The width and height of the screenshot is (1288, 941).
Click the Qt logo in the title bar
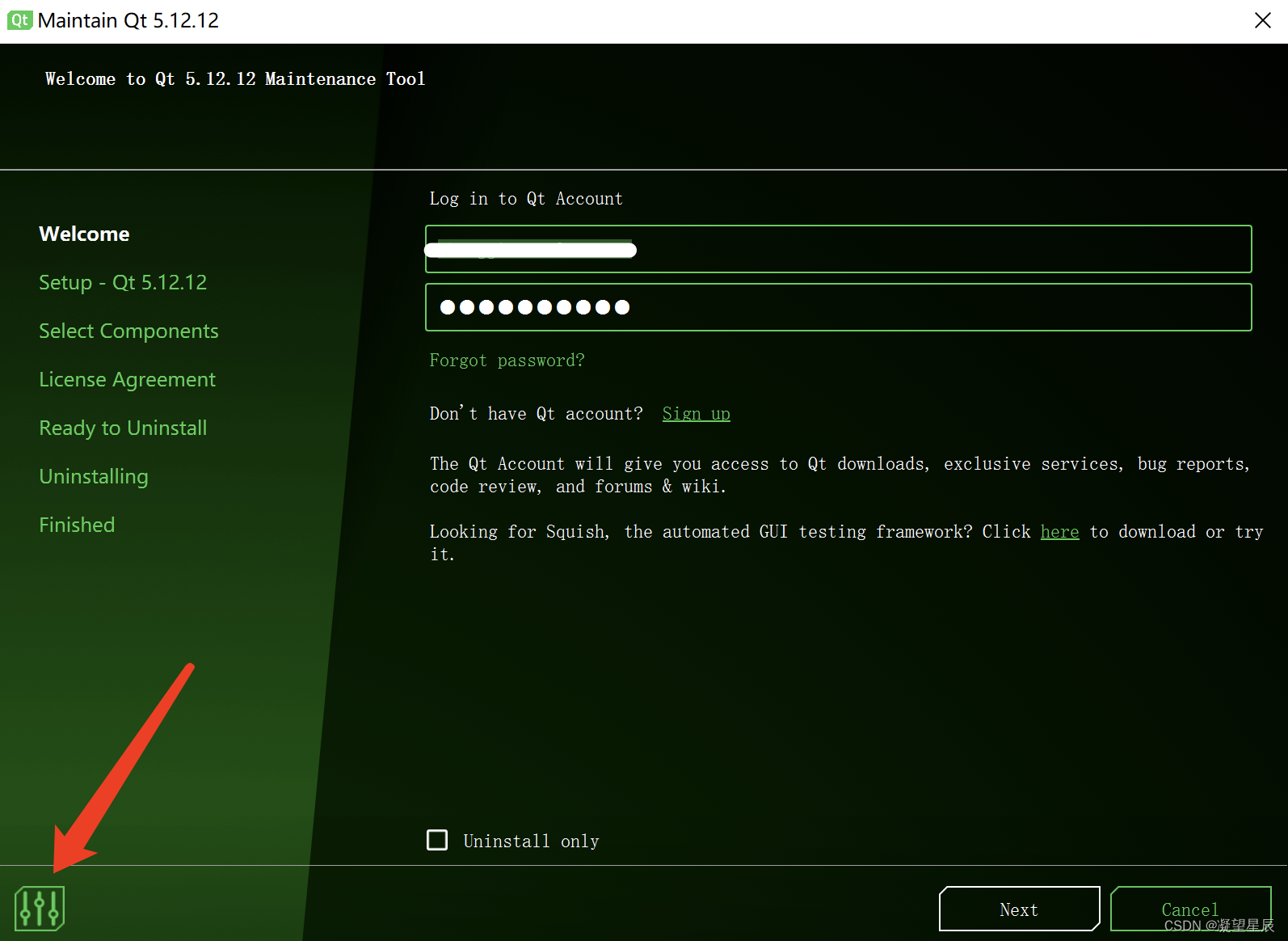(x=19, y=20)
